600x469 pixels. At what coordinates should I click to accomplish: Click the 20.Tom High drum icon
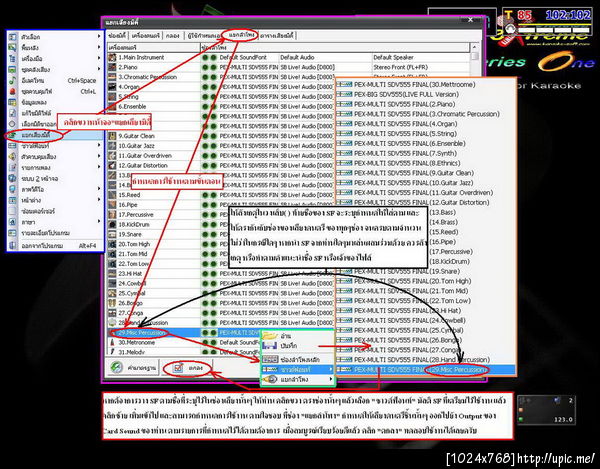pos(112,244)
